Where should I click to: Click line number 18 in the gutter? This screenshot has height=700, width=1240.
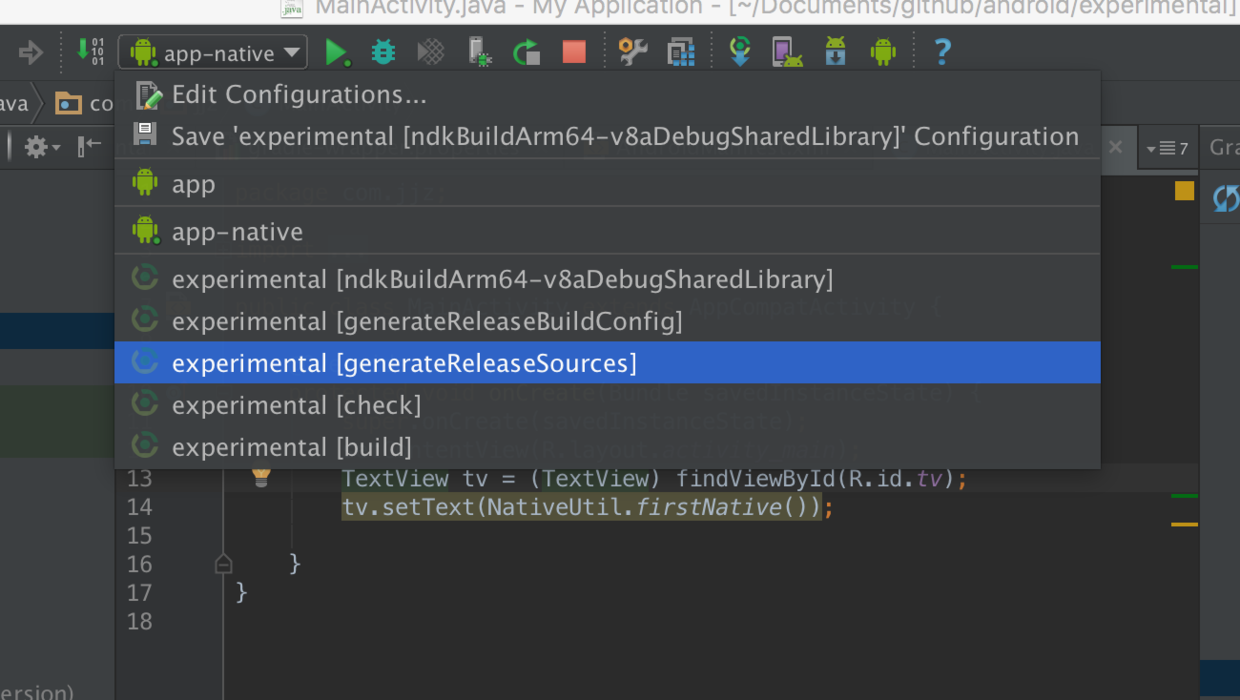(139, 621)
